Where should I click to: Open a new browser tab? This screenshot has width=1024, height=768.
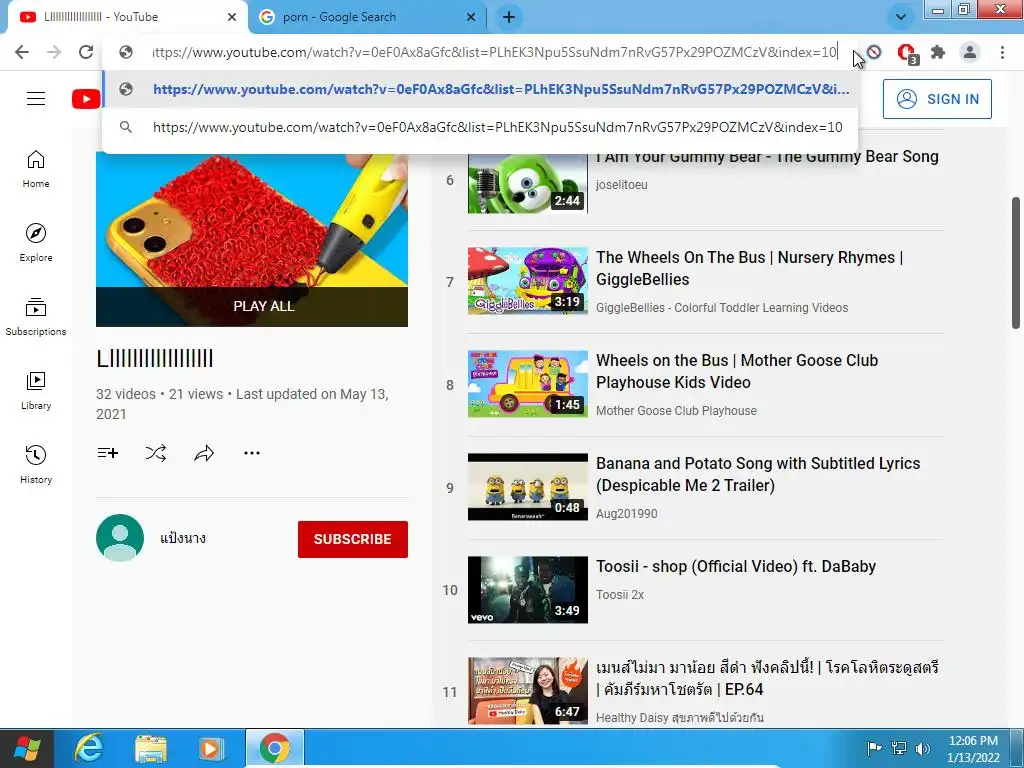pyautogui.click(x=509, y=17)
